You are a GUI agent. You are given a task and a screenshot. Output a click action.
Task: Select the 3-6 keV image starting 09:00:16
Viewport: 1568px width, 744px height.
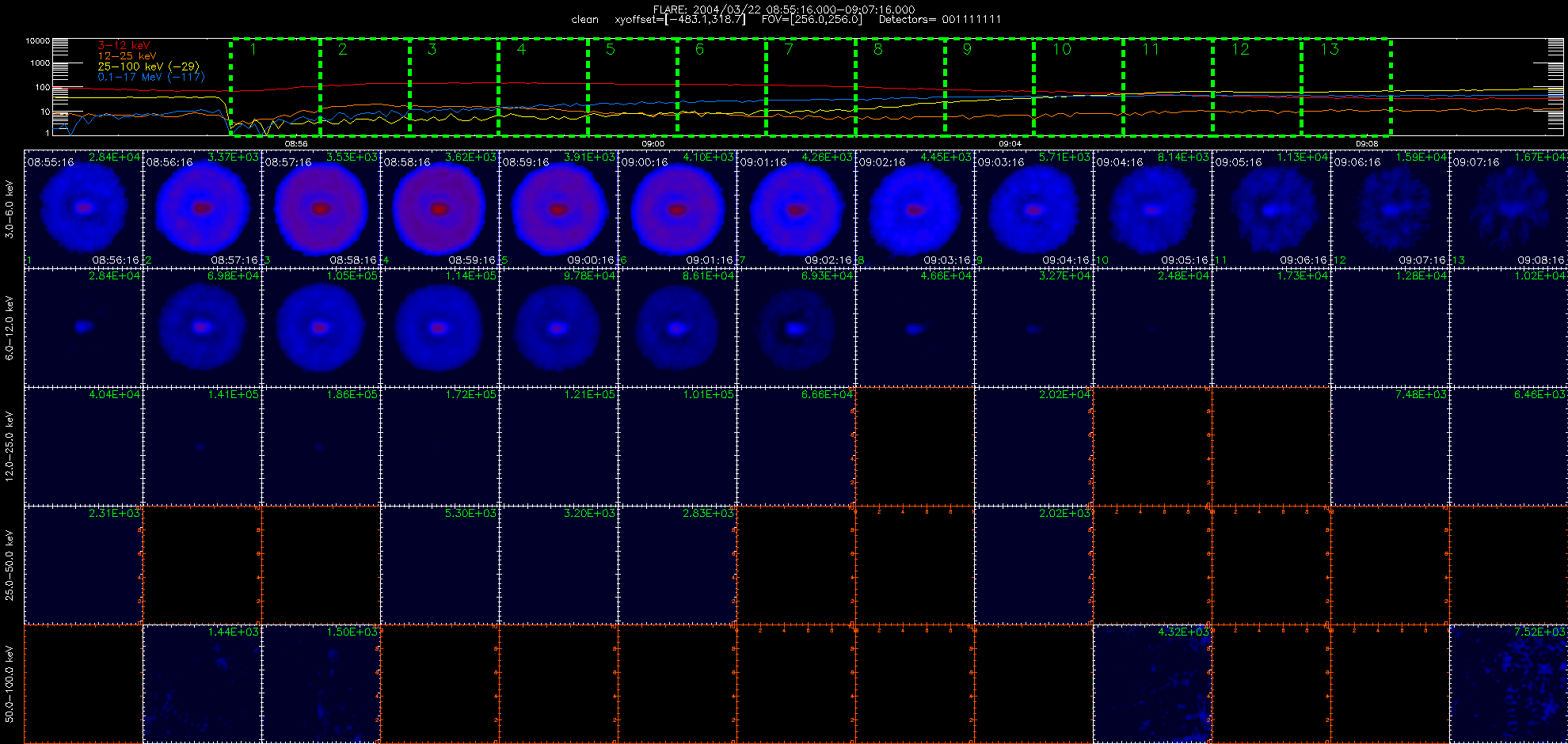pos(677,209)
